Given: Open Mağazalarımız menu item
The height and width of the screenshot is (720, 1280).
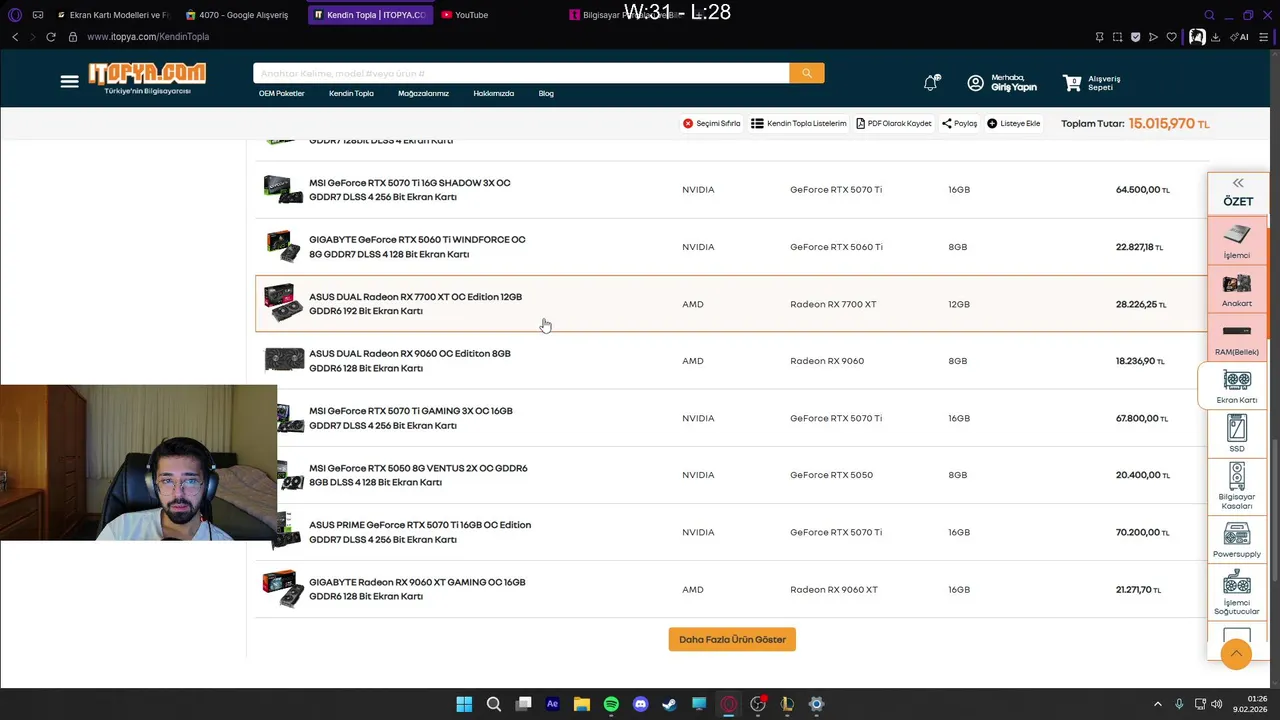Looking at the screenshot, I should 423,93.
